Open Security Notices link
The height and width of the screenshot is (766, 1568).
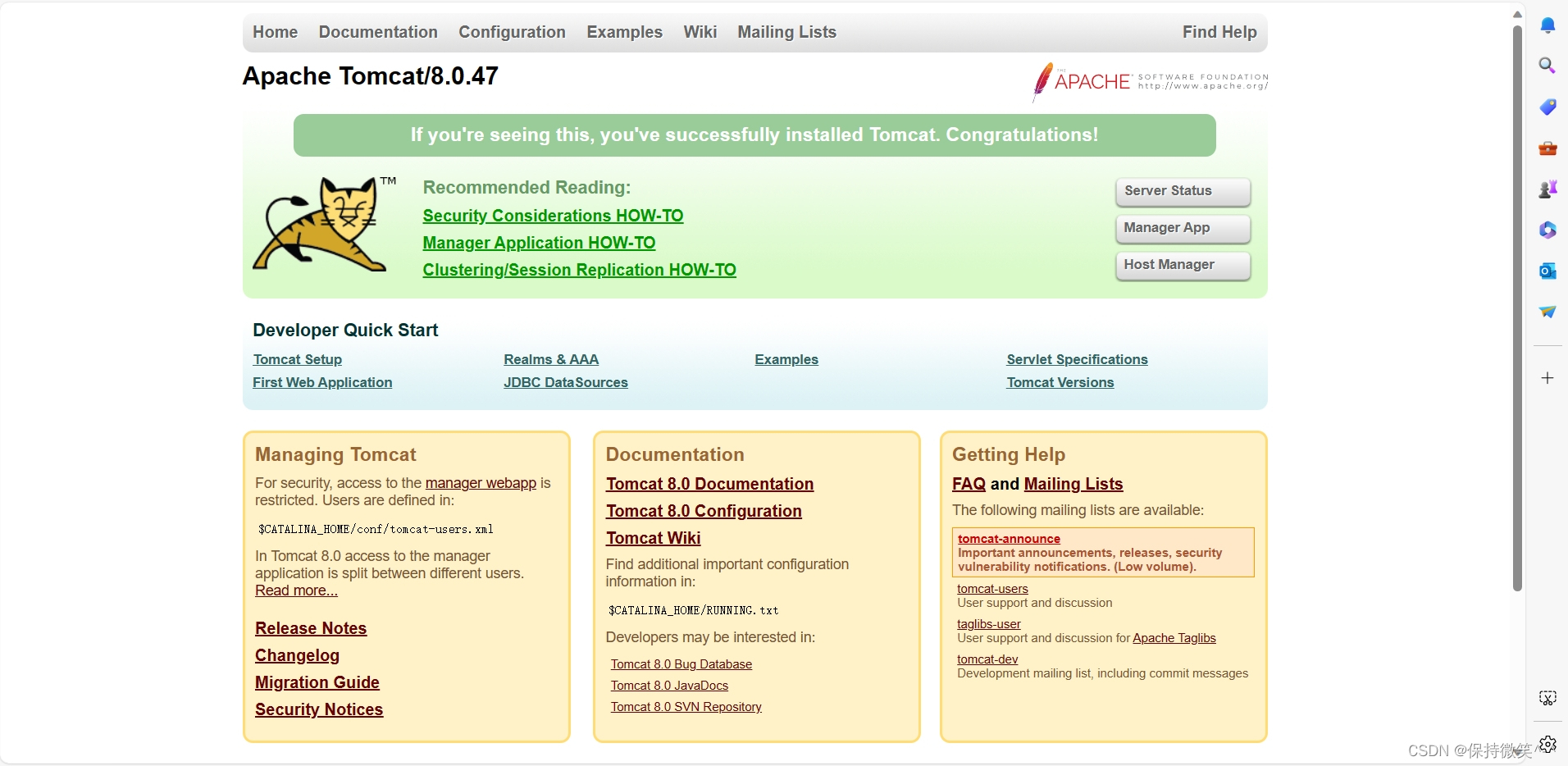319,709
